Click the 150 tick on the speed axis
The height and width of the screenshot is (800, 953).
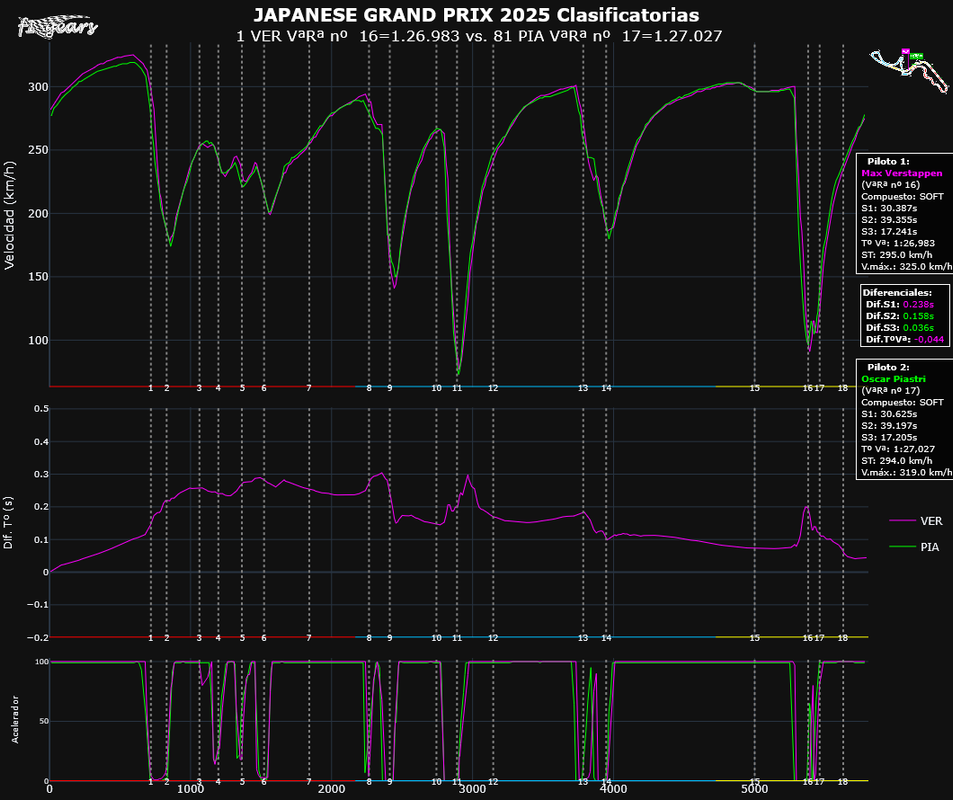[x=36, y=277]
